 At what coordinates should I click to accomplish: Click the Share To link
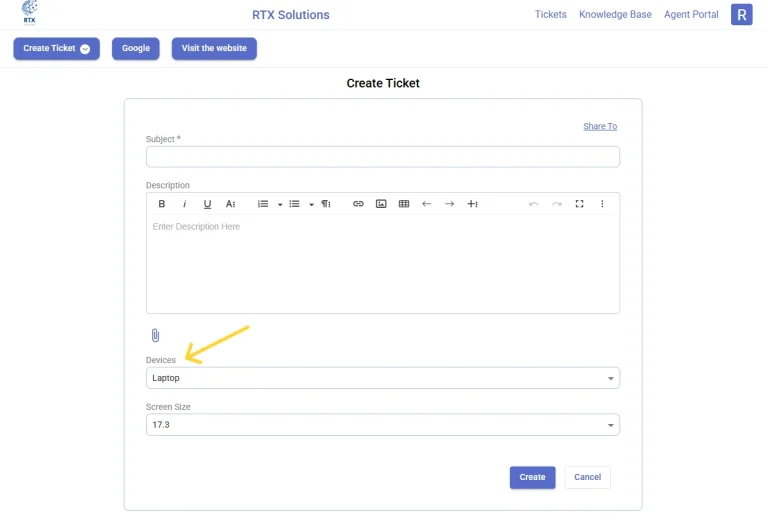point(600,126)
